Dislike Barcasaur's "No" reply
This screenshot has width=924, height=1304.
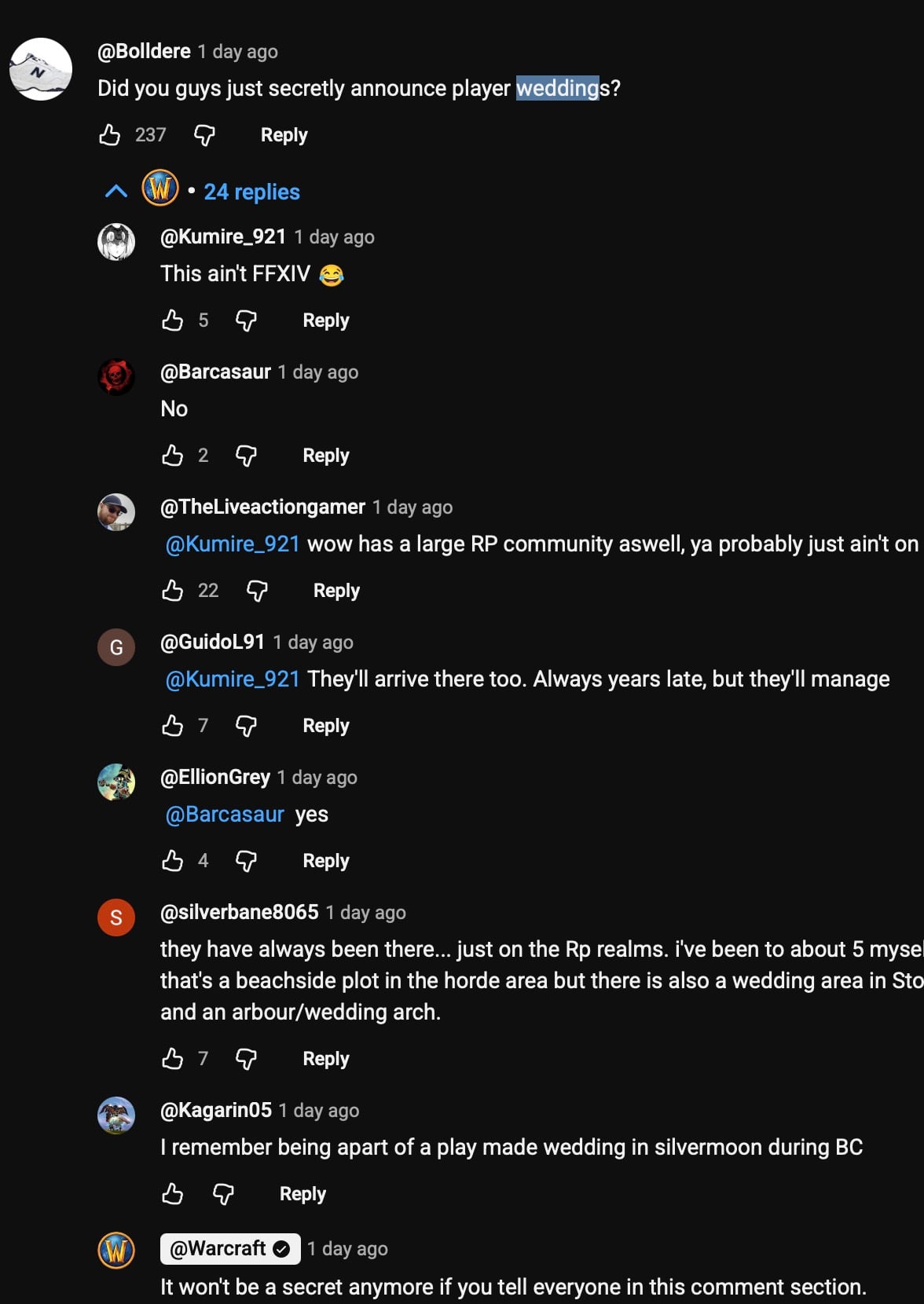[x=246, y=456]
